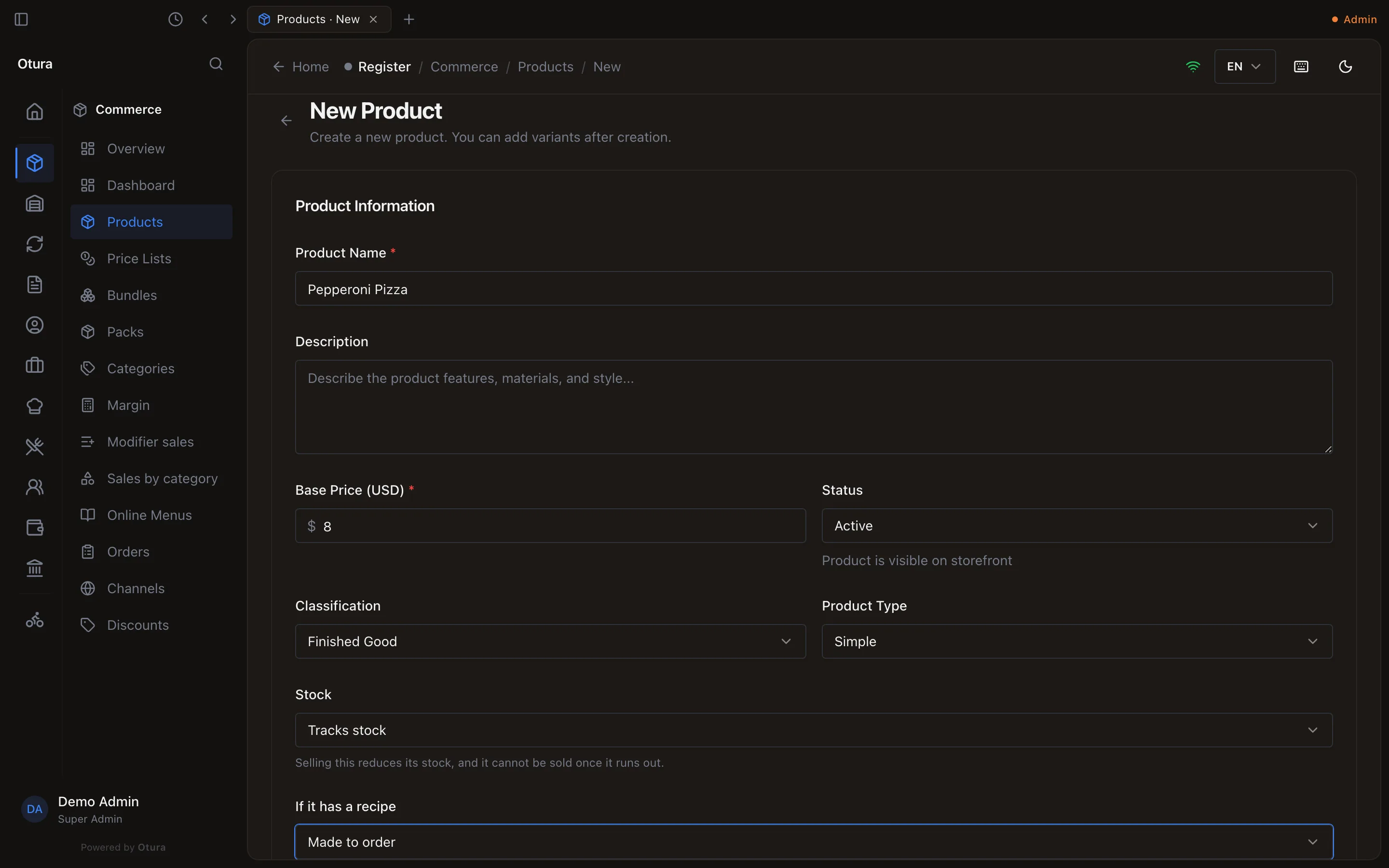
Task: Open Categories in sidebar
Action: click(x=151, y=368)
